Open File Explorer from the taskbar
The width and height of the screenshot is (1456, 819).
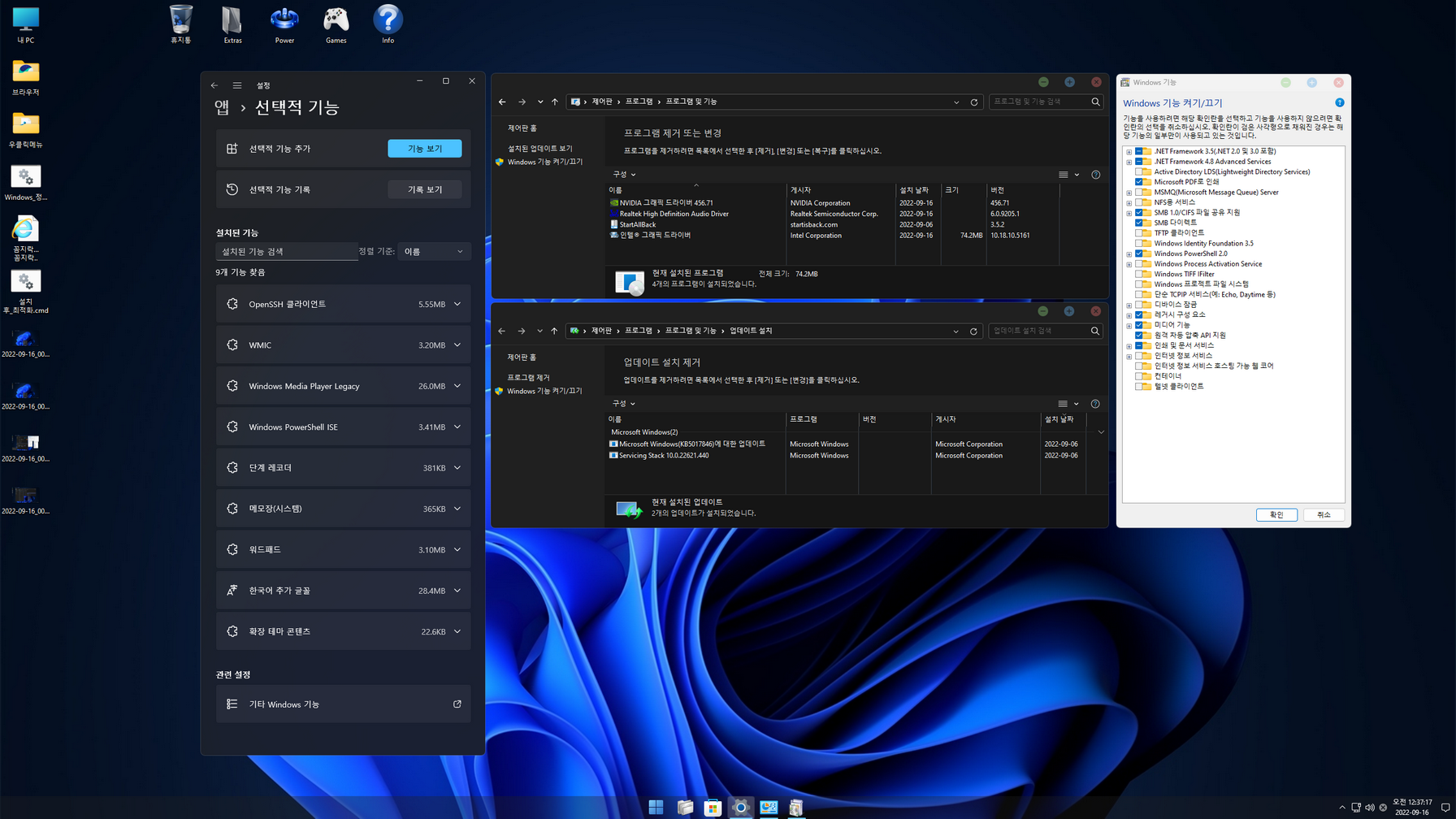click(x=685, y=807)
